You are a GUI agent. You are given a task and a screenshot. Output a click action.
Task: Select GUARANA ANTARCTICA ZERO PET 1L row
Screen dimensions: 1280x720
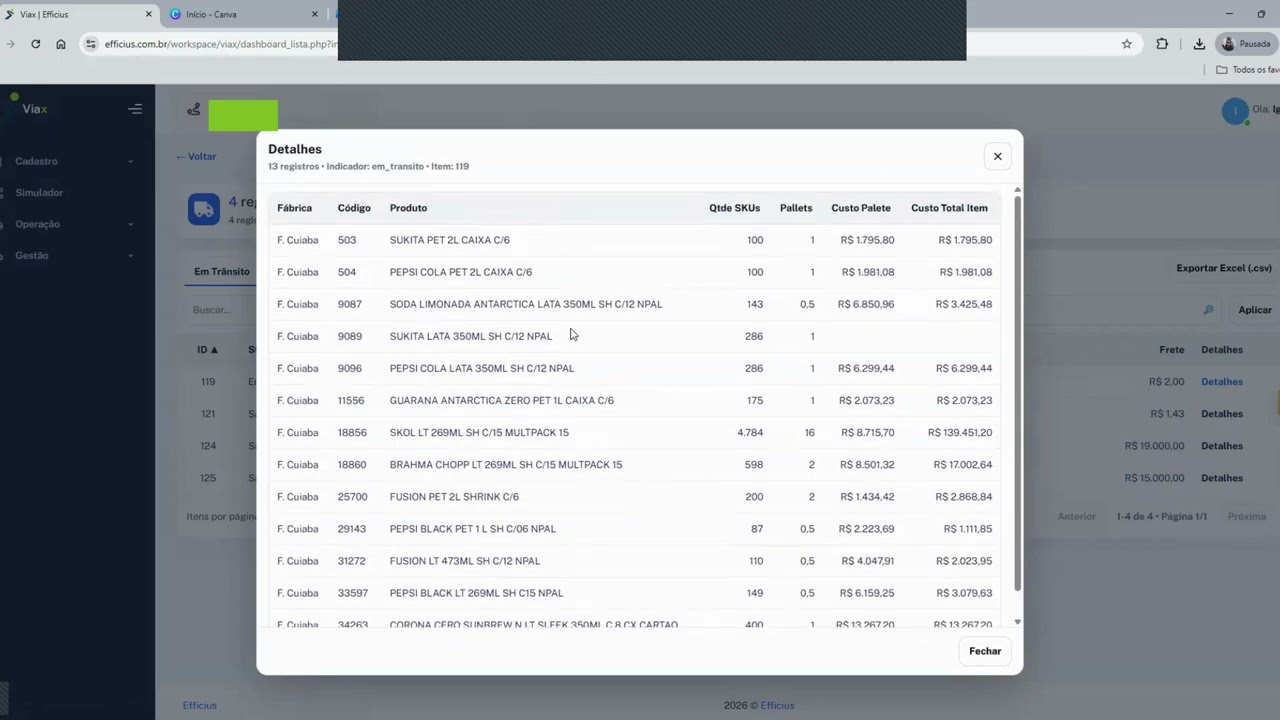(634, 400)
